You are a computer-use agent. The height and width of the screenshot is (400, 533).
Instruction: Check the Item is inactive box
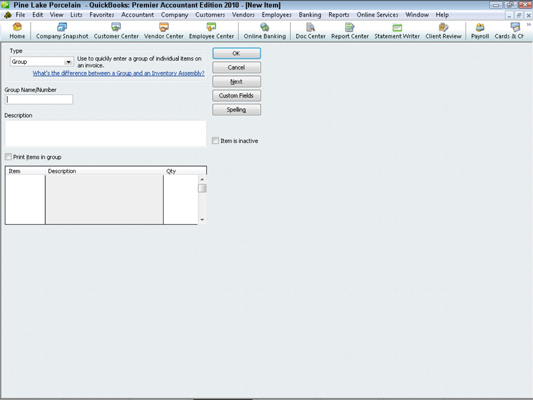(215, 140)
